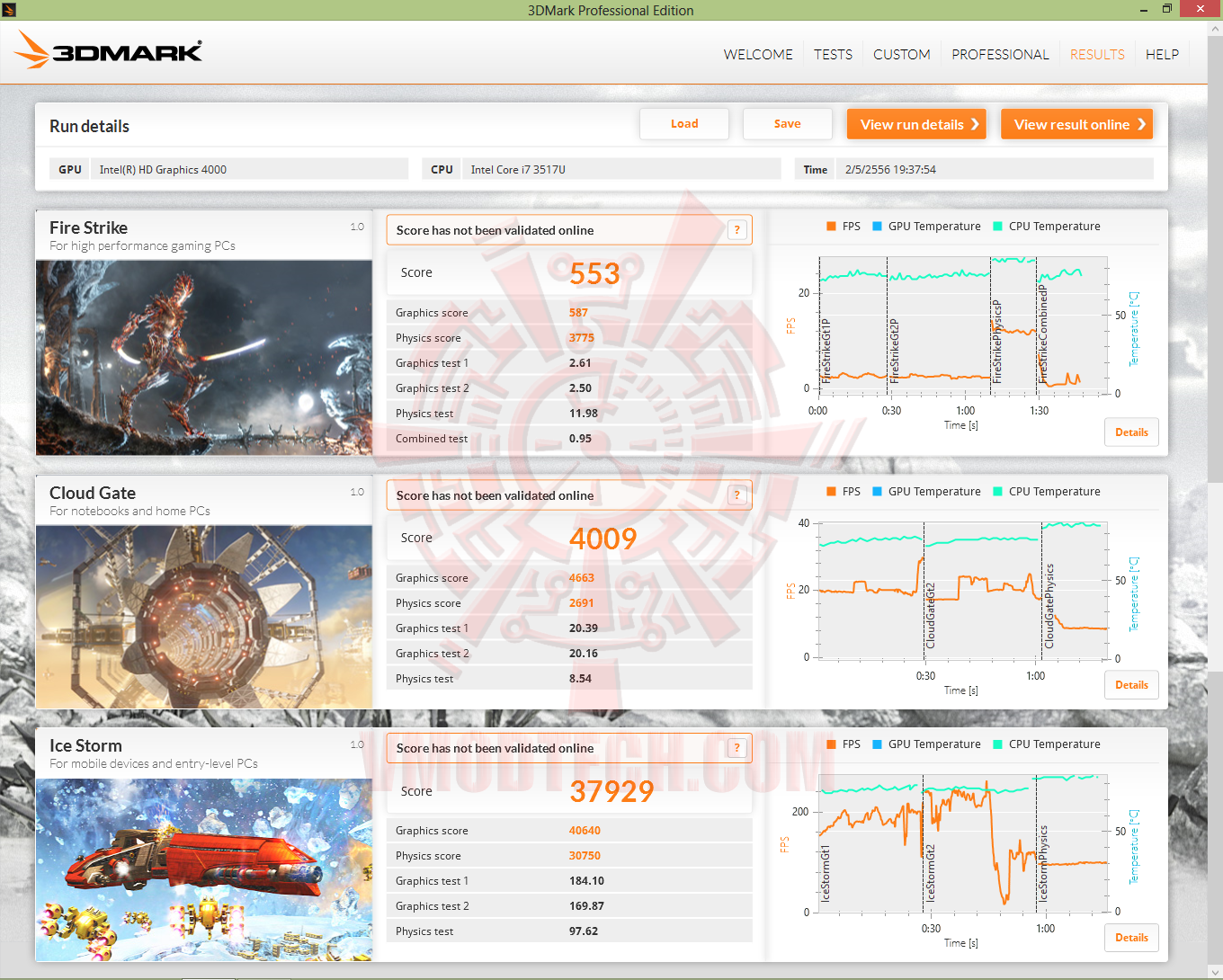Click the Ice Storm Graphics test 1 value 184.10

pos(586,881)
